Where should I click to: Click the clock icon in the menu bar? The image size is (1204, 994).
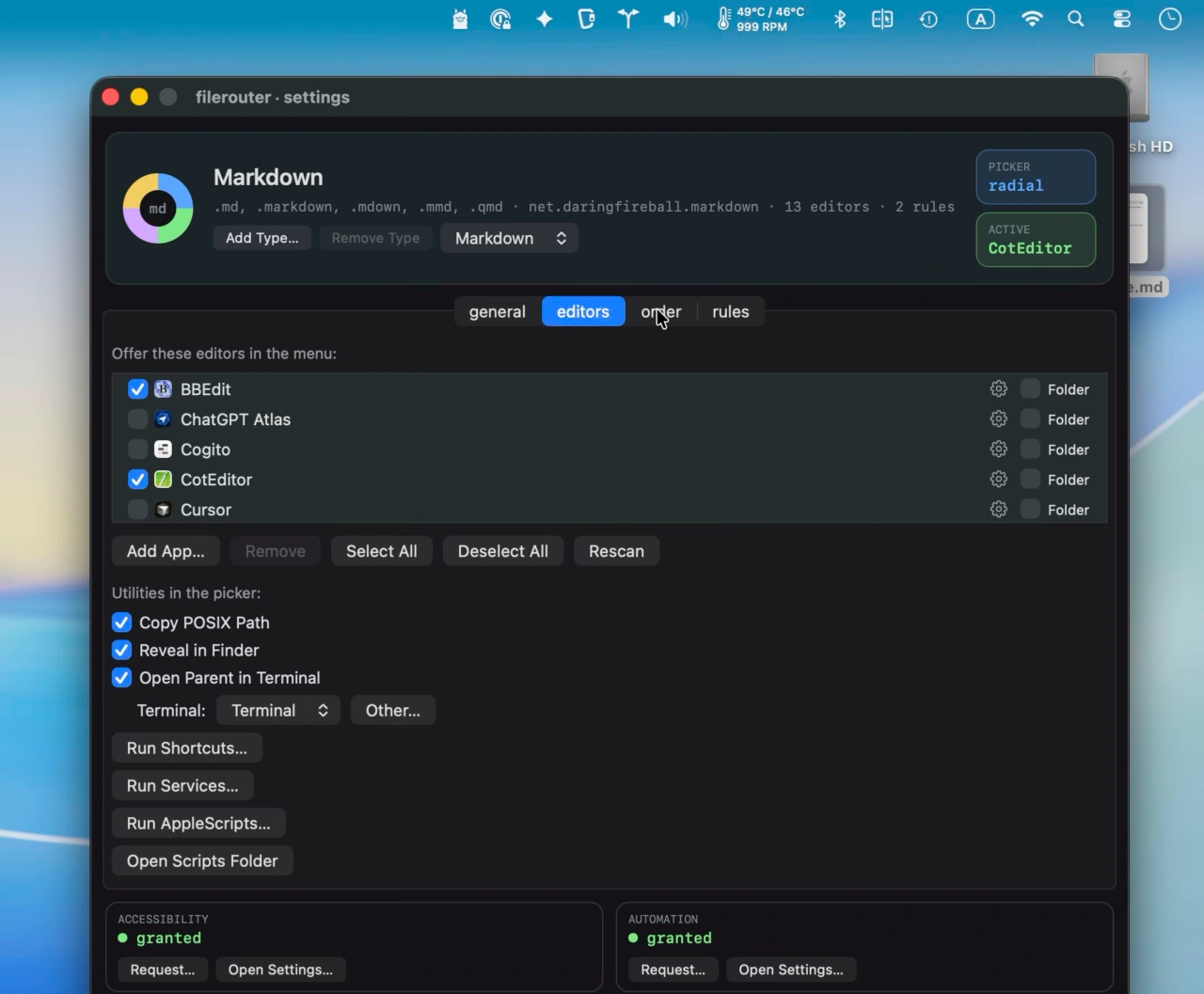(1170, 19)
